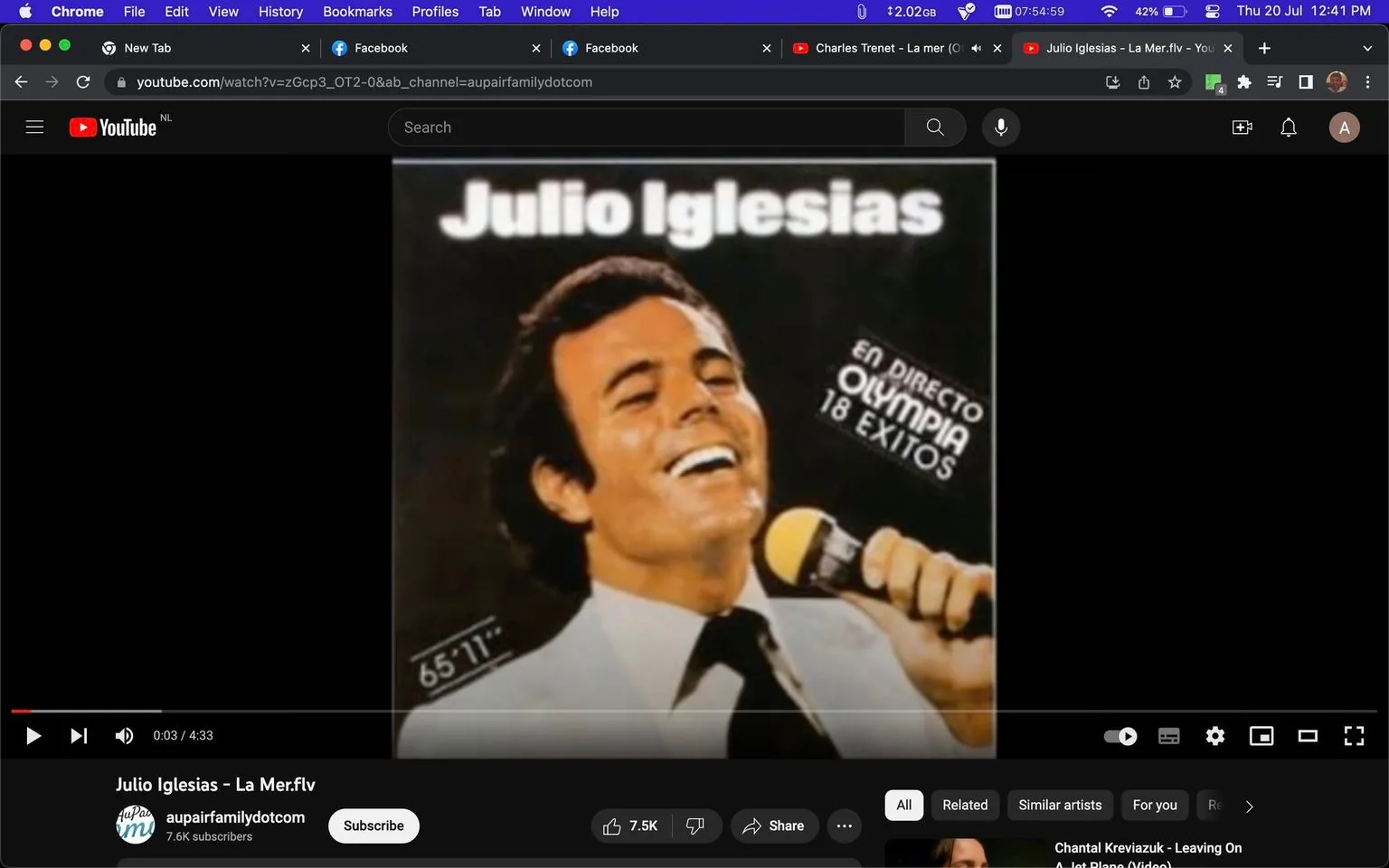Screen dimensions: 1389x868
Task: Toggle subtitles closed captions button
Action: click(1168, 736)
